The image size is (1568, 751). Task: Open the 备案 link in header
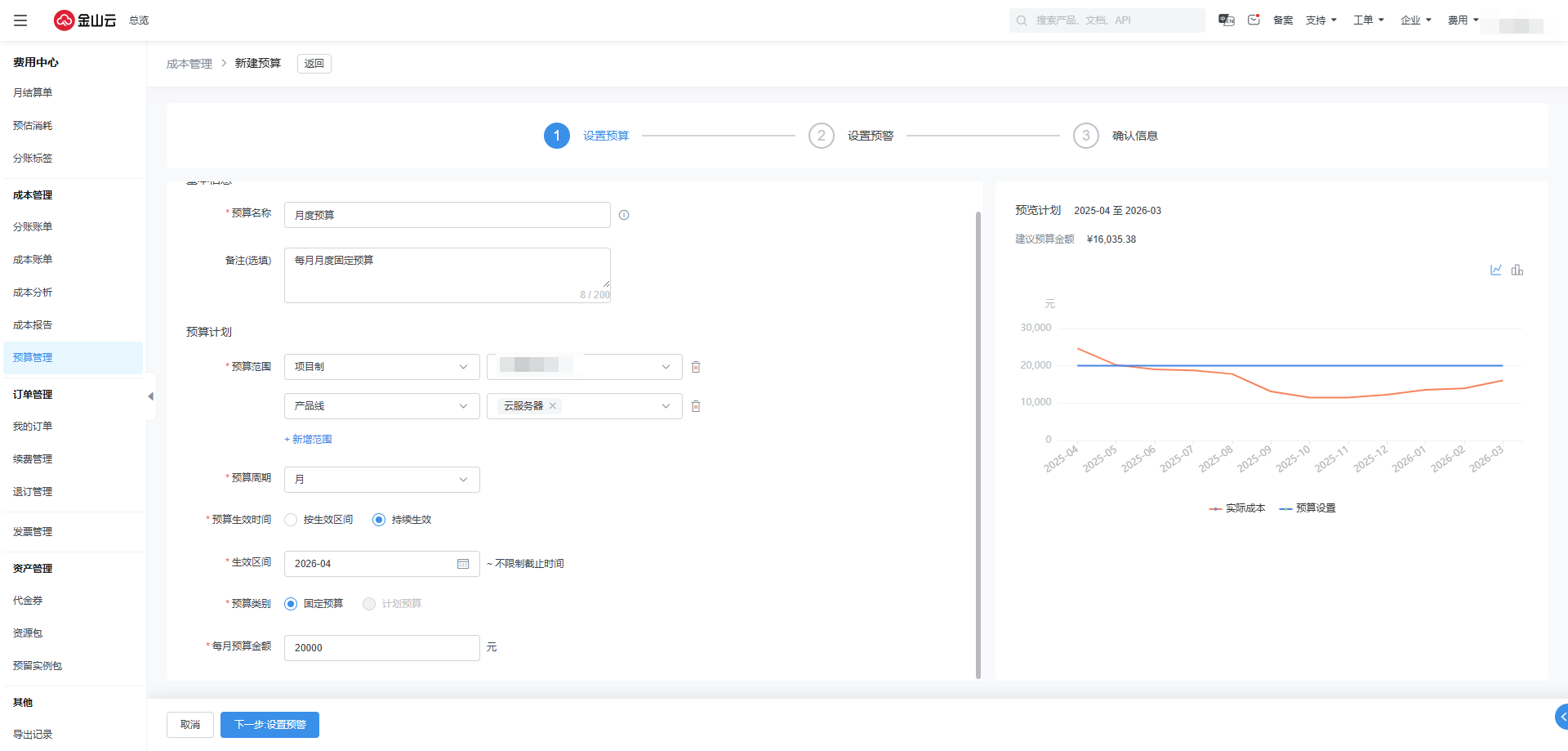(1283, 20)
